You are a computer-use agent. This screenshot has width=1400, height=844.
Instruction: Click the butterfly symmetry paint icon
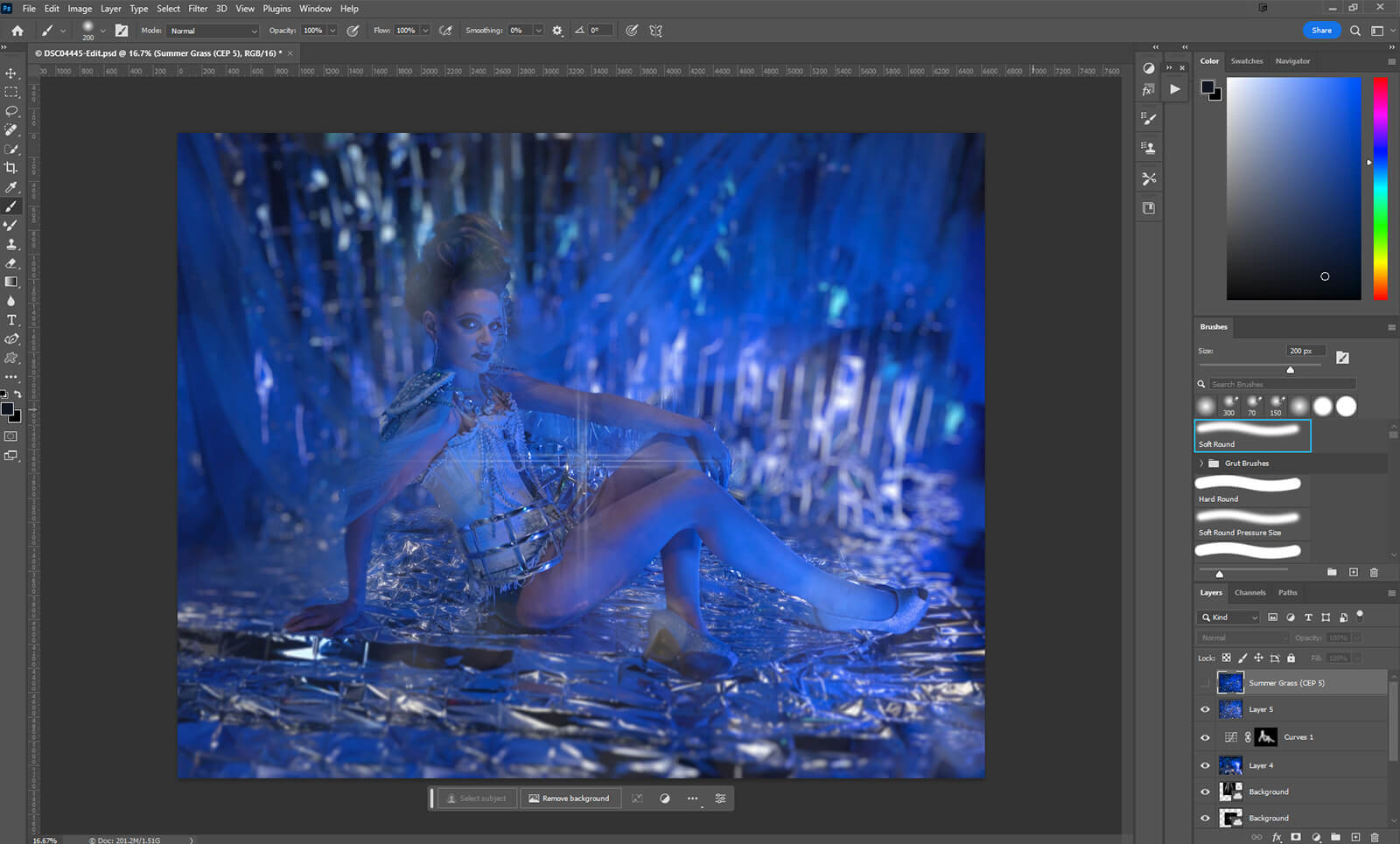pyautogui.click(x=655, y=31)
